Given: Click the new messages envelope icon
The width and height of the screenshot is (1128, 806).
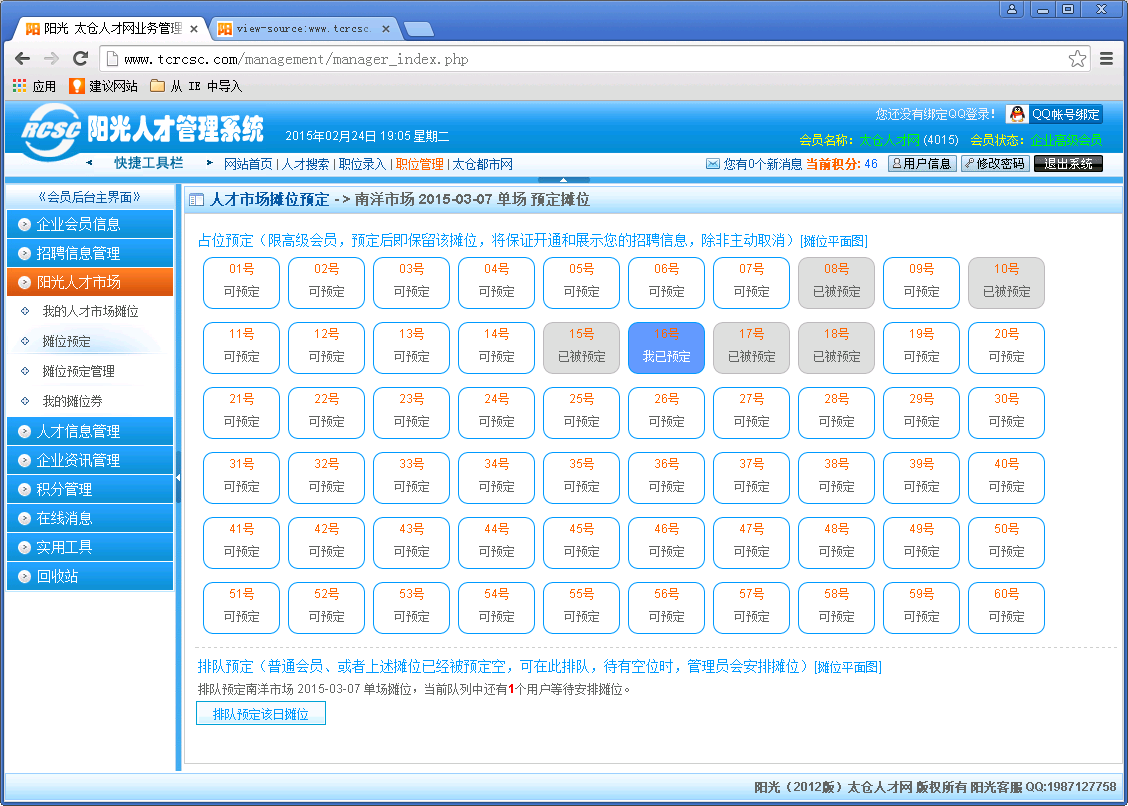Looking at the screenshot, I should click(x=713, y=164).
